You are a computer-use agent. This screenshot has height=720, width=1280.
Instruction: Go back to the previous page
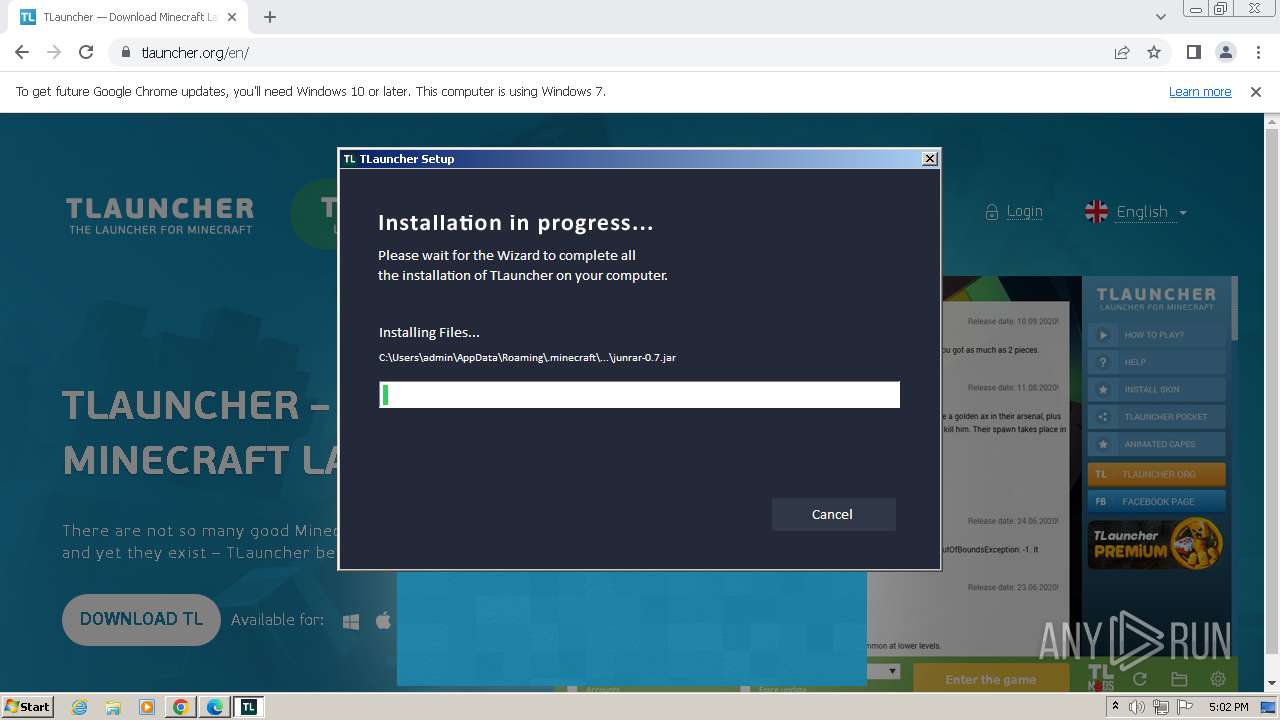click(22, 52)
